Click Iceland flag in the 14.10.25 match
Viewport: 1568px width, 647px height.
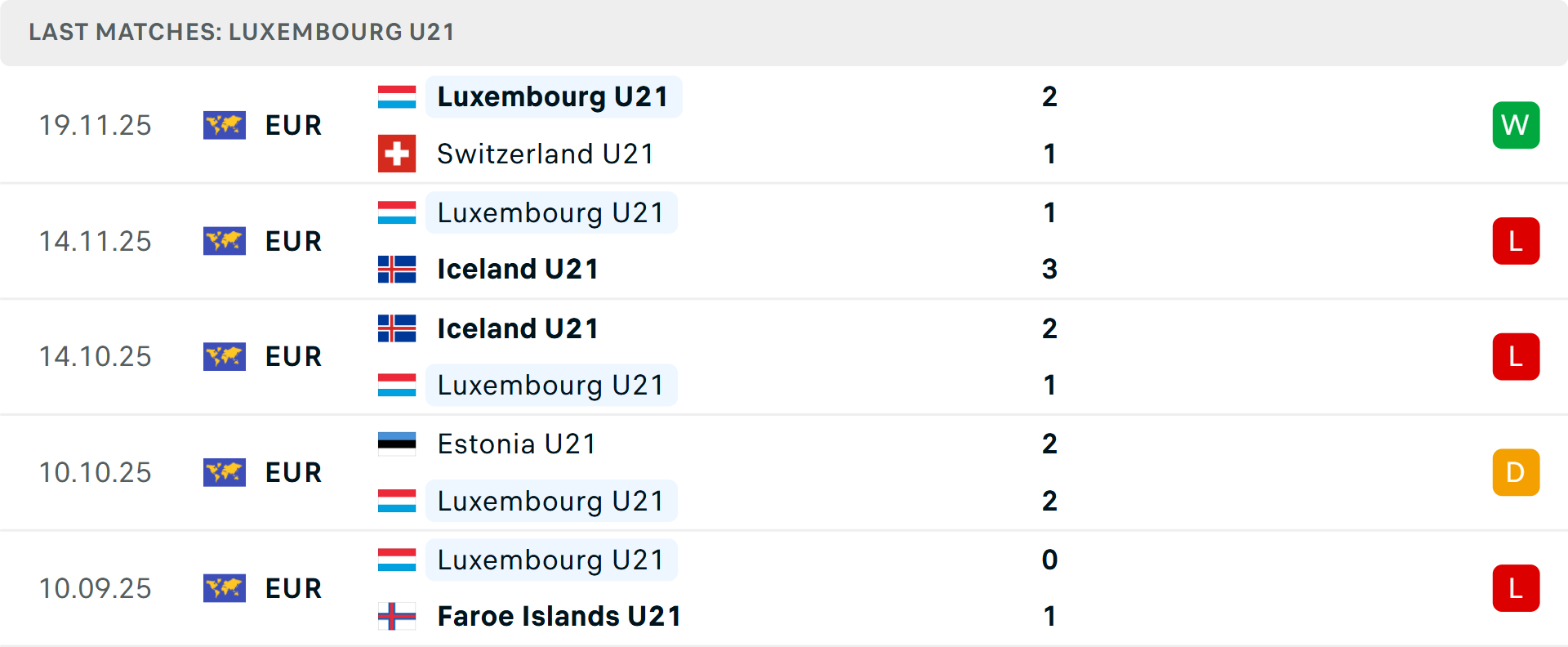tap(397, 328)
